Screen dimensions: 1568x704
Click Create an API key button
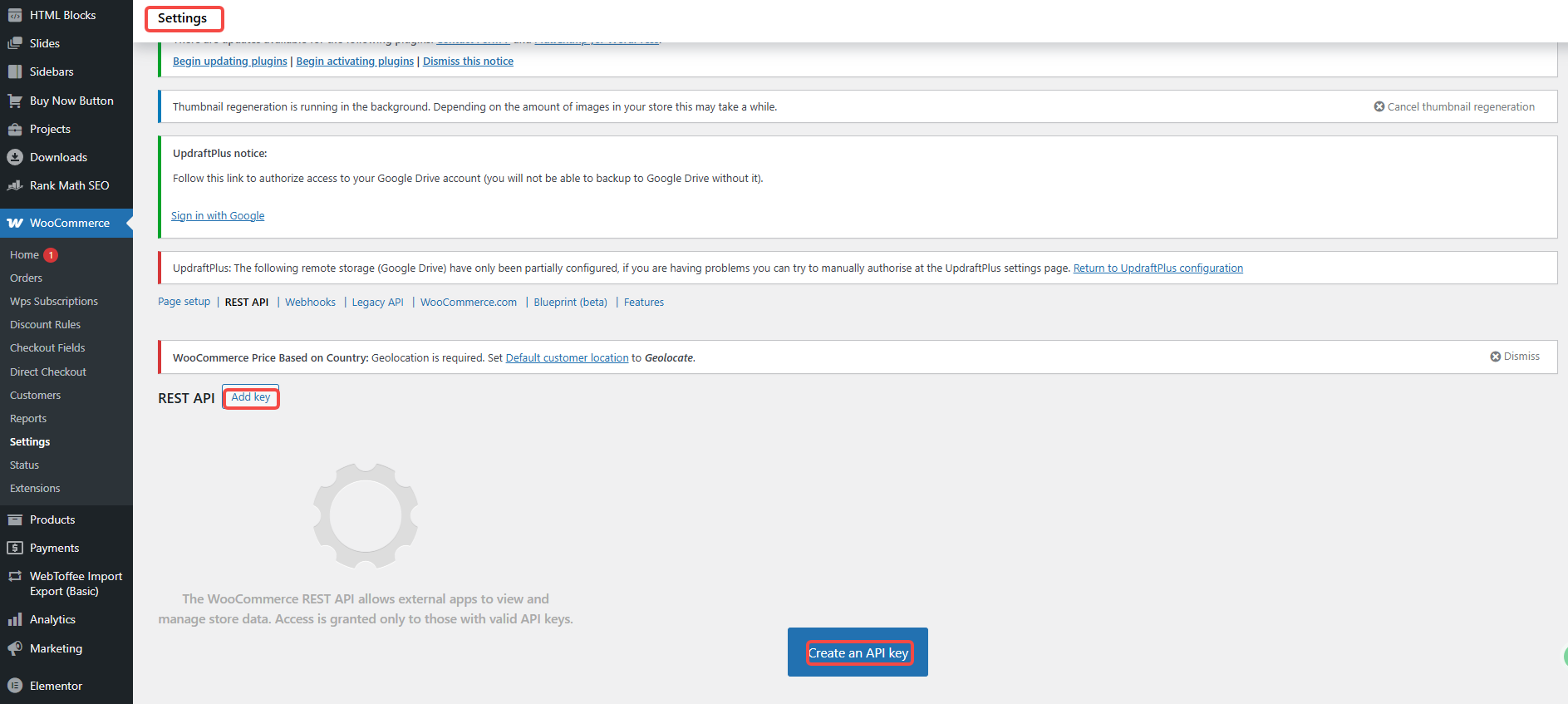(858, 652)
